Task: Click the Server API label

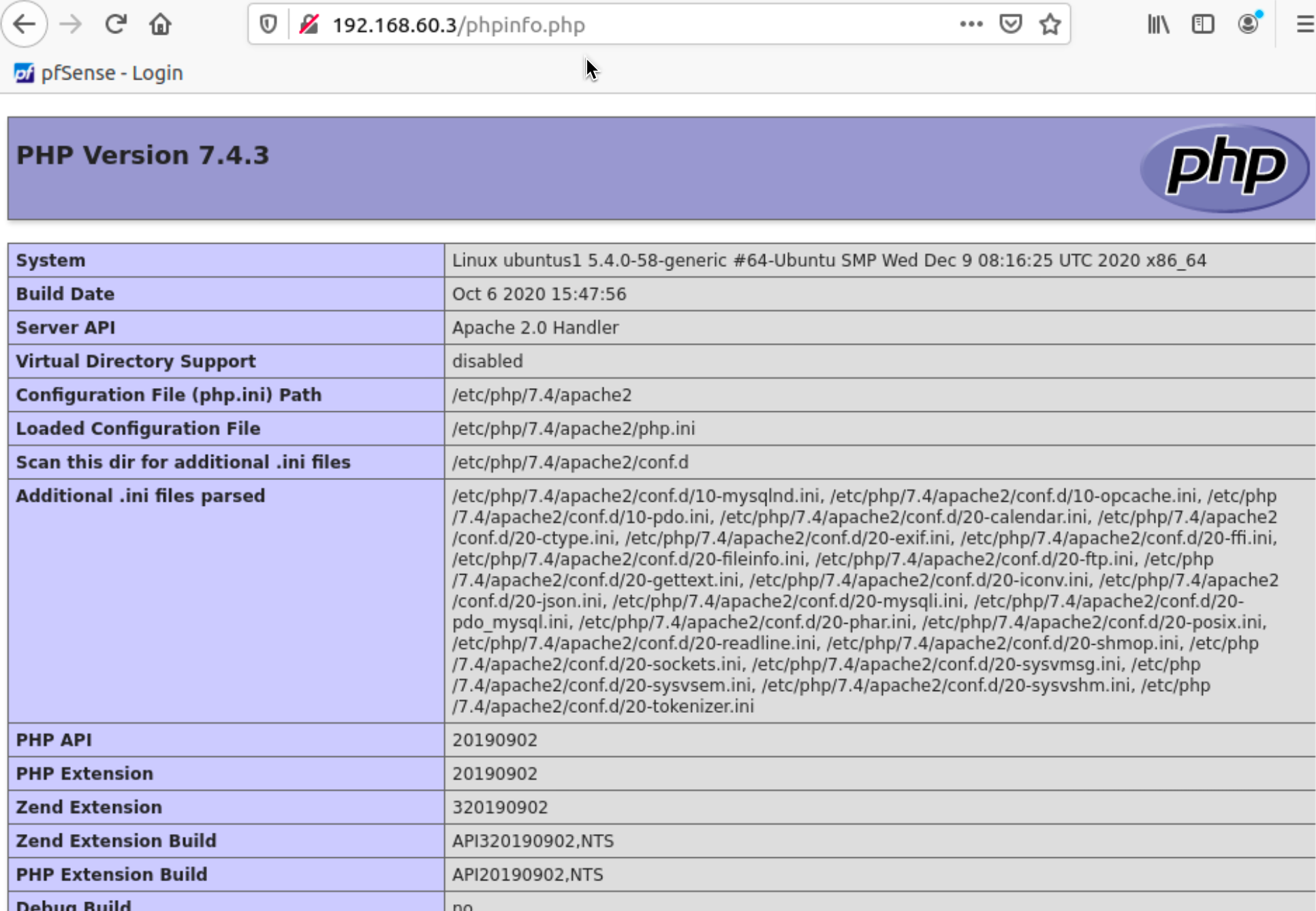Action: [65, 327]
